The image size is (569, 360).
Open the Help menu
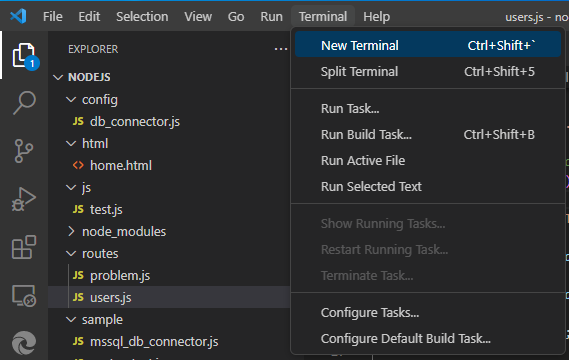coord(376,16)
